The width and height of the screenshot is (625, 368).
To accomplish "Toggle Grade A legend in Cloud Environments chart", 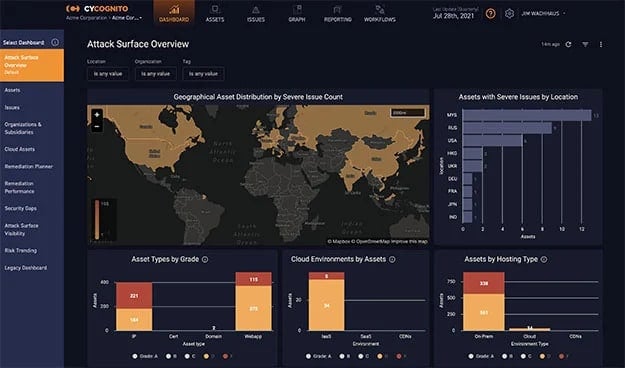I will (x=318, y=356).
